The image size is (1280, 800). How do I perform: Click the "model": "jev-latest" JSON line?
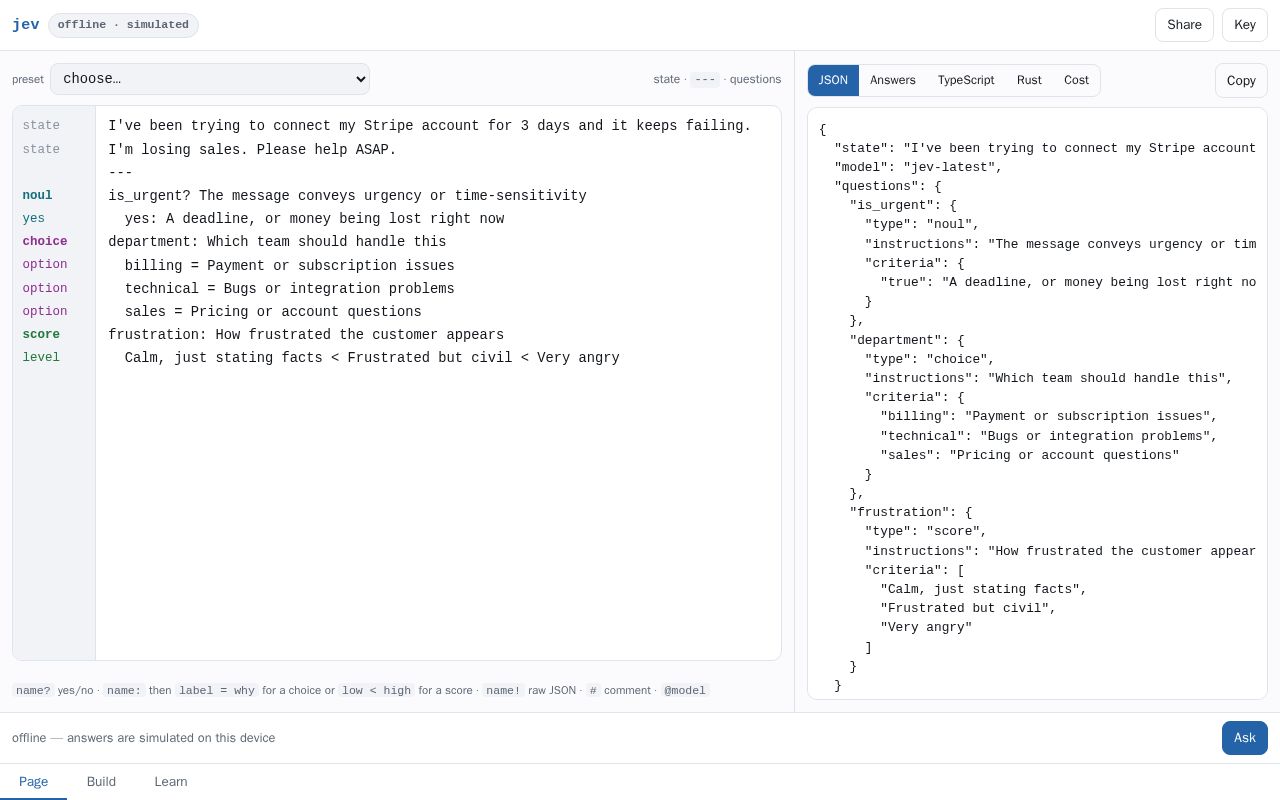click(x=918, y=167)
